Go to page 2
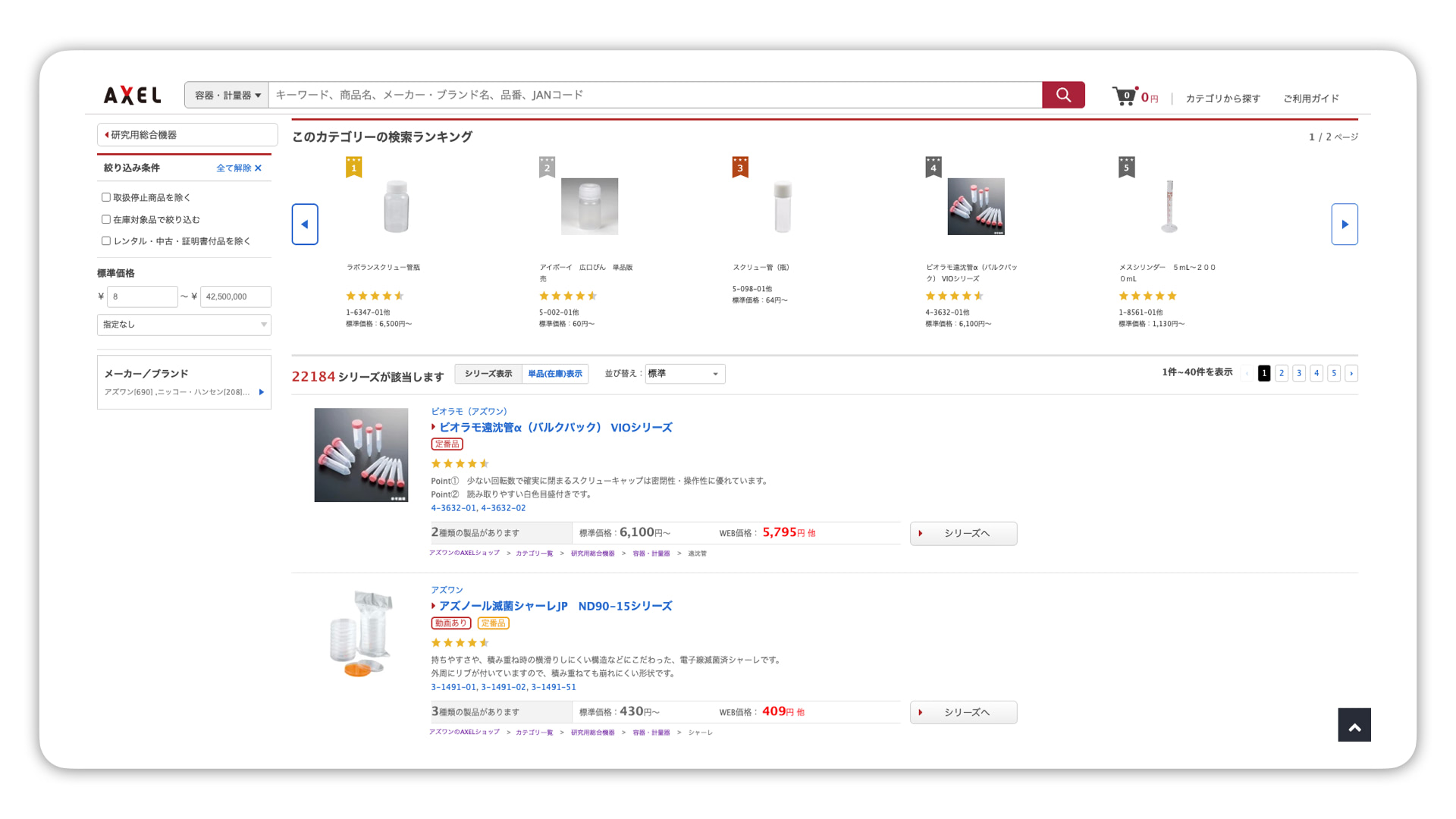The image size is (1456, 819). tap(1282, 373)
